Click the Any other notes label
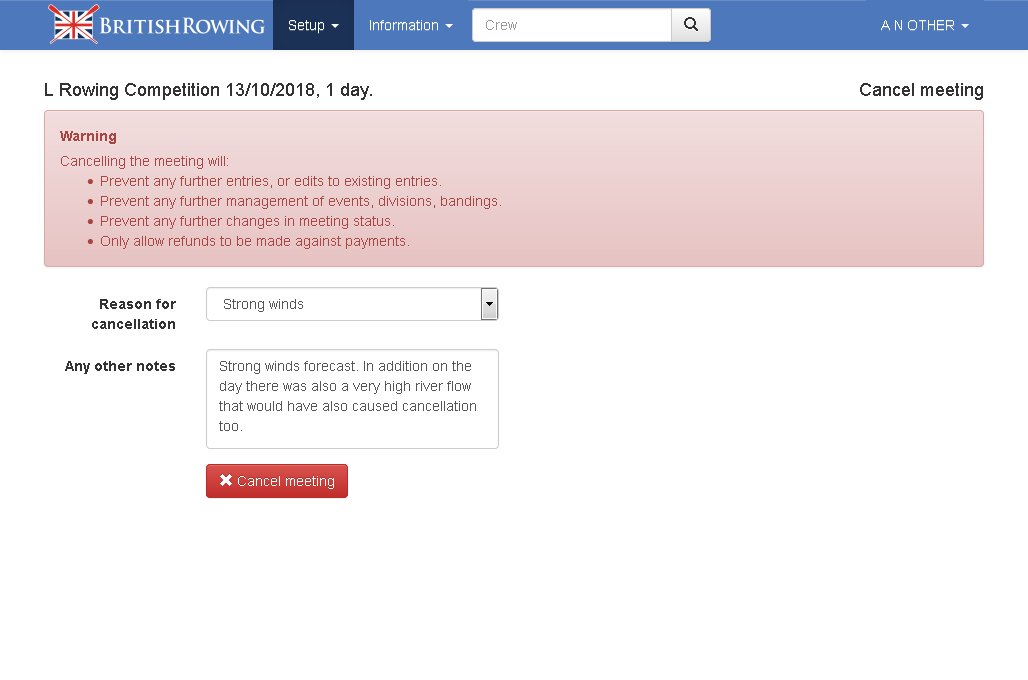This screenshot has width=1028, height=680. click(x=120, y=366)
